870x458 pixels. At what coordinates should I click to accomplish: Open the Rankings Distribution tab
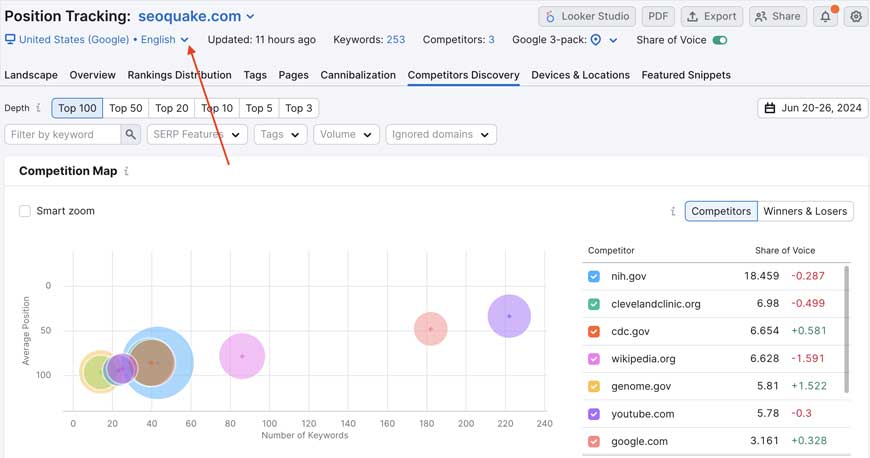coord(179,75)
